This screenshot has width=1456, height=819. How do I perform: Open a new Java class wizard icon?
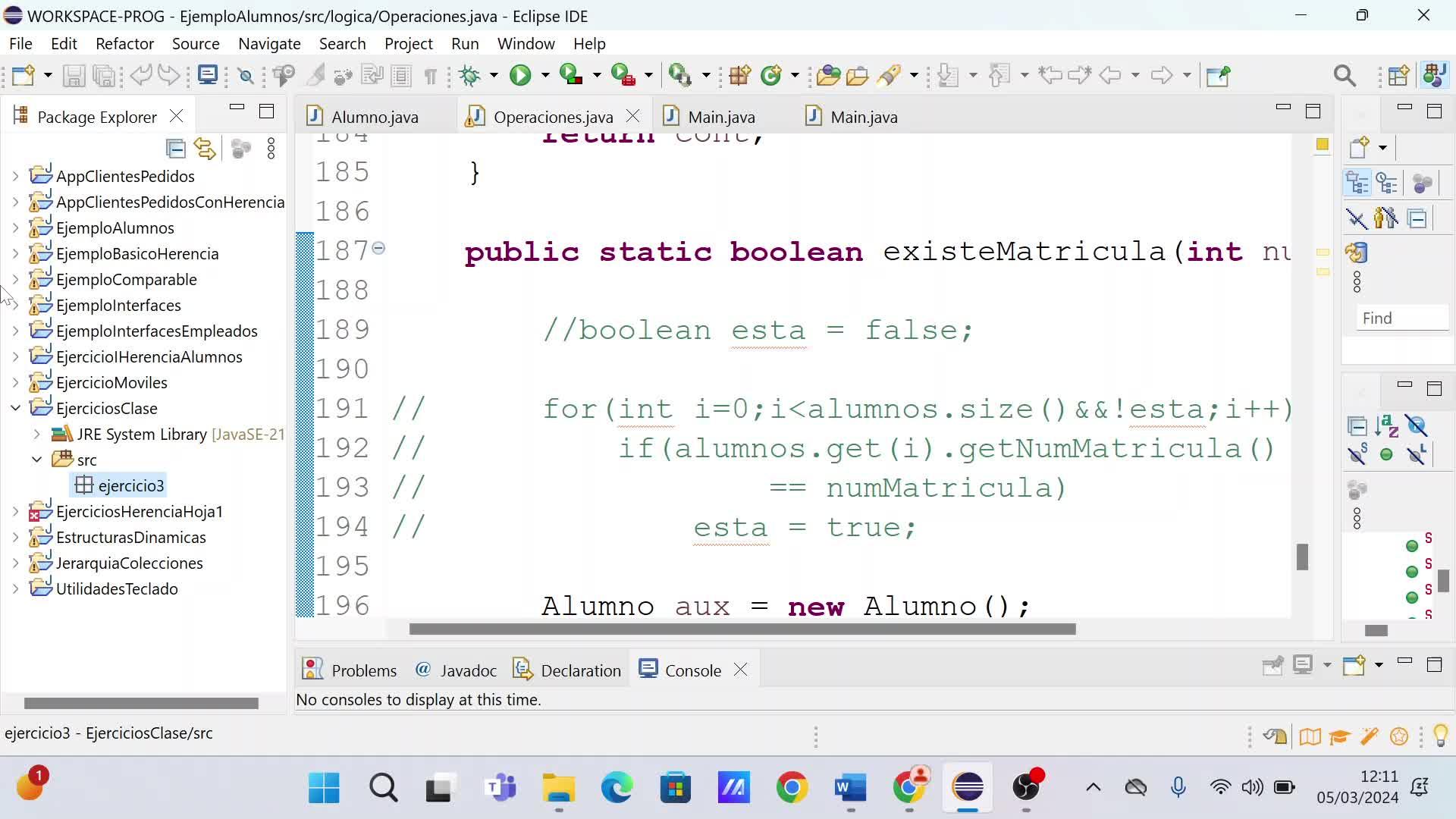[x=771, y=75]
